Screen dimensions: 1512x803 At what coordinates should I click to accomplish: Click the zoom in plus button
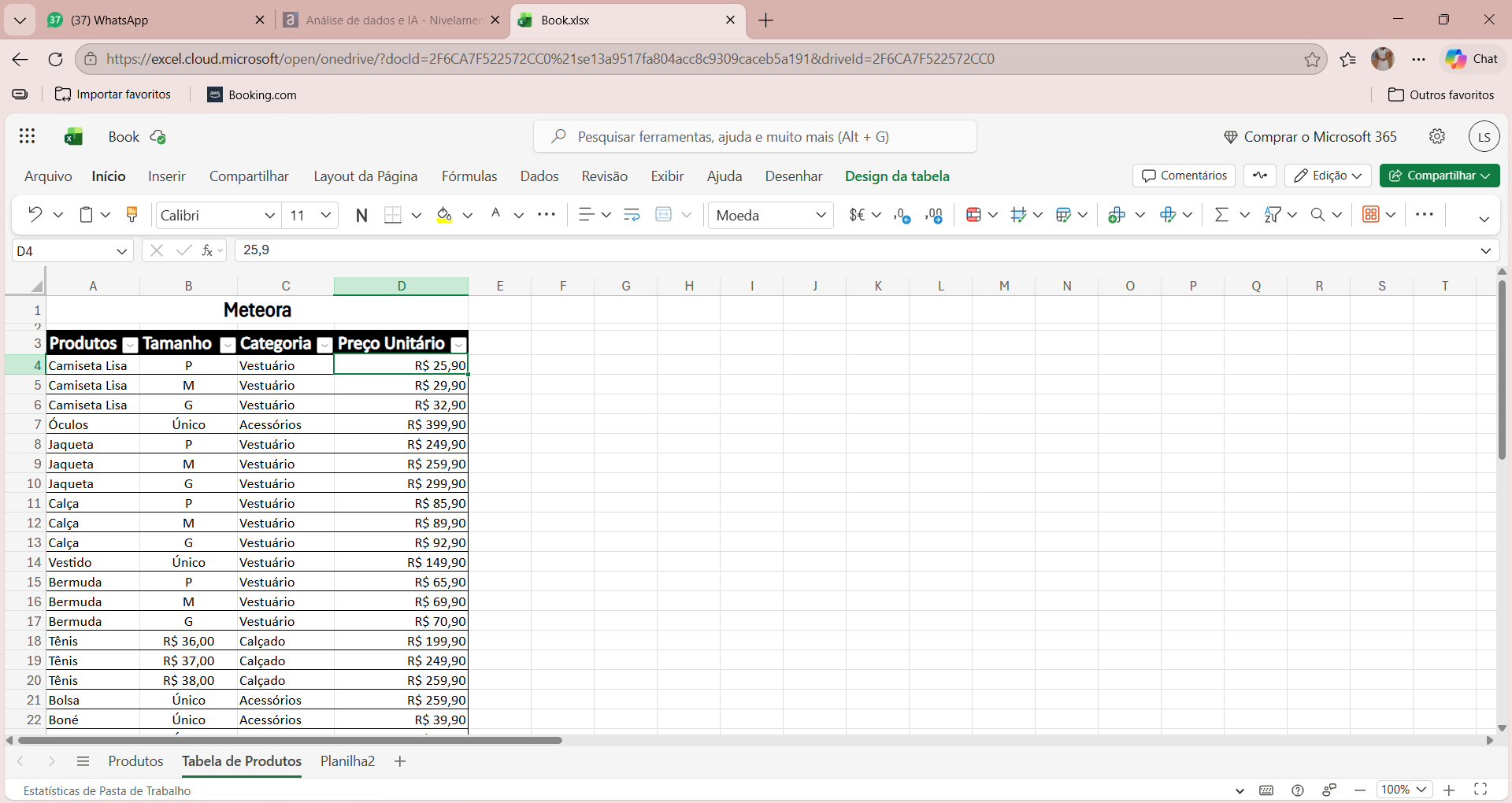coord(1449,790)
